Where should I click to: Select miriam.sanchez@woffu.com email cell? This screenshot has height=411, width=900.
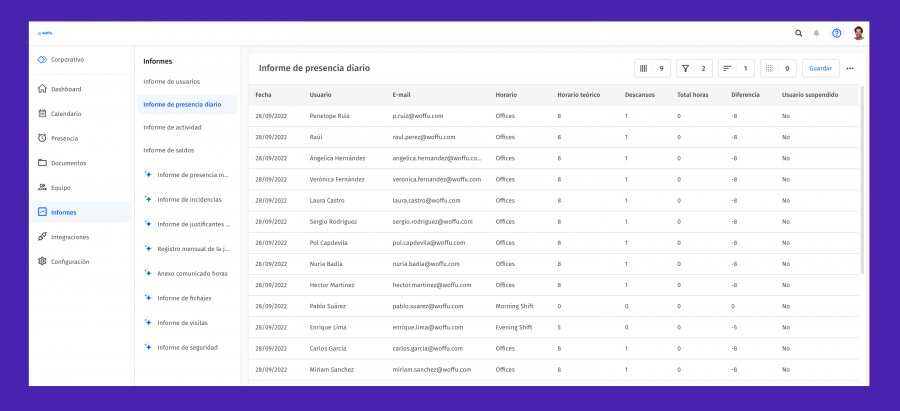(432, 370)
